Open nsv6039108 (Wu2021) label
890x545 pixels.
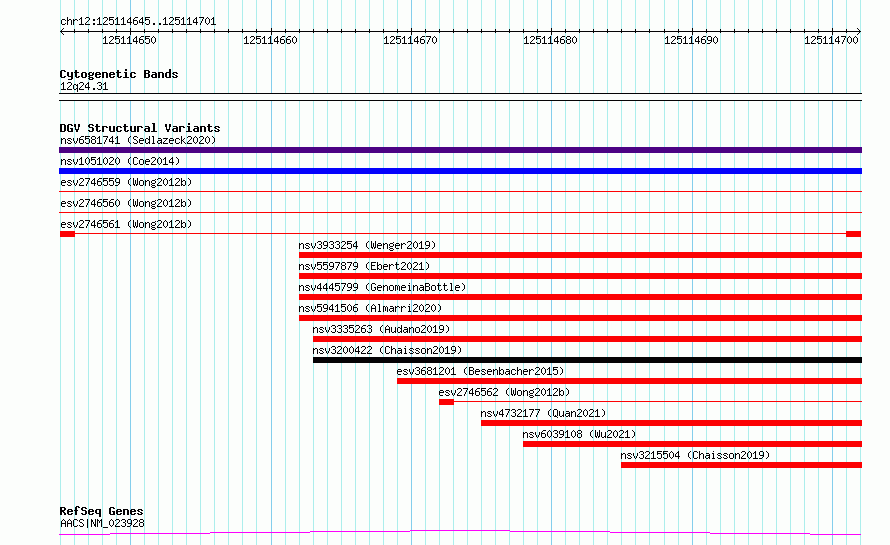(579, 434)
